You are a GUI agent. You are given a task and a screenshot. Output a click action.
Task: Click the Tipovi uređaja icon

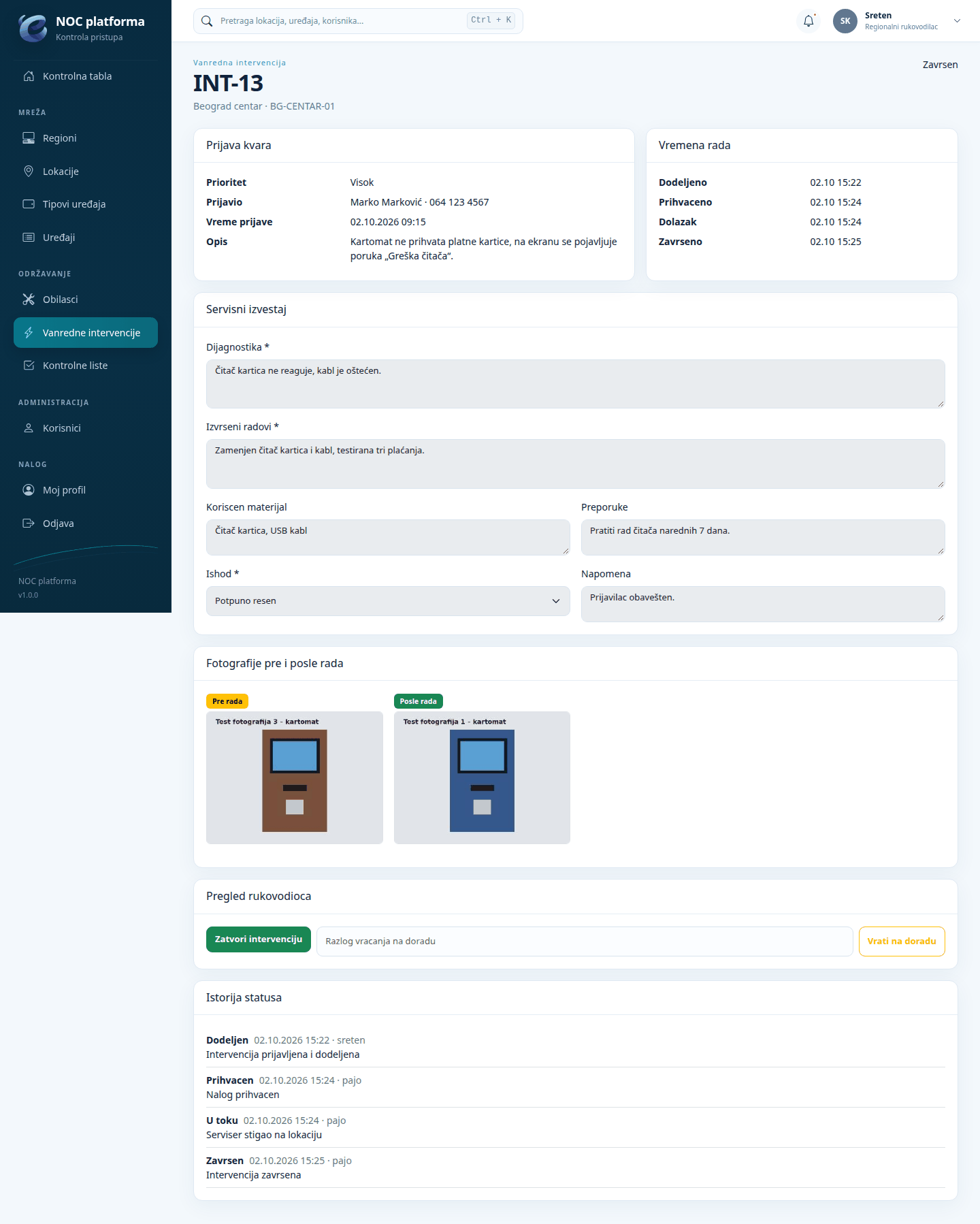coord(29,204)
